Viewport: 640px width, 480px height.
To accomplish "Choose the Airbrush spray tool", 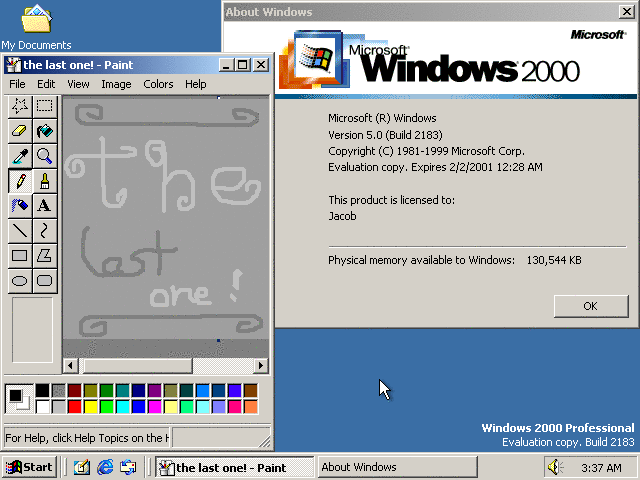I will (20, 206).
